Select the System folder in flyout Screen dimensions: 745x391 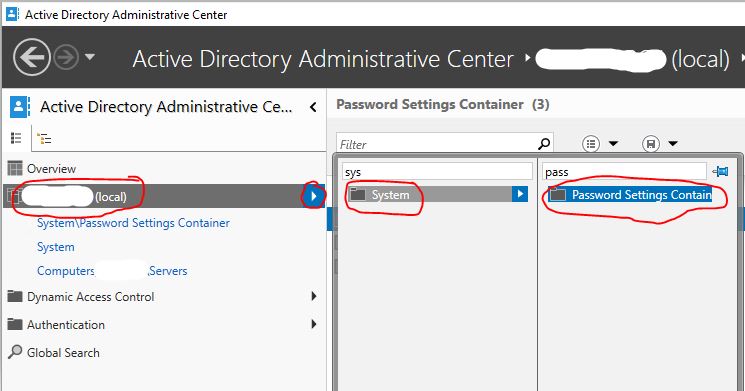tap(430, 194)
